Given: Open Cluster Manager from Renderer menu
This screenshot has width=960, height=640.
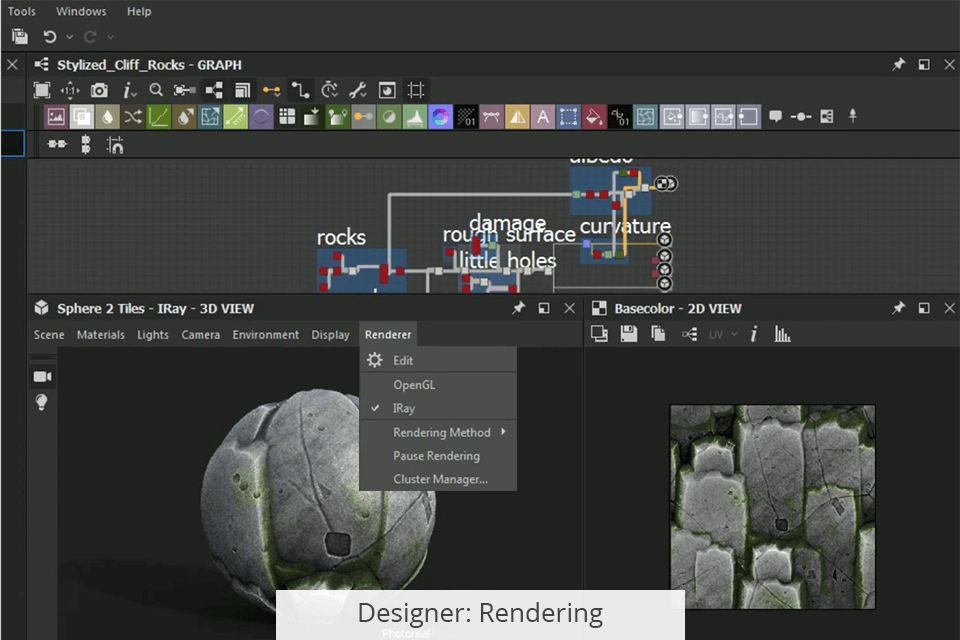Looking at the screenshot, I should tap(438, 479).
